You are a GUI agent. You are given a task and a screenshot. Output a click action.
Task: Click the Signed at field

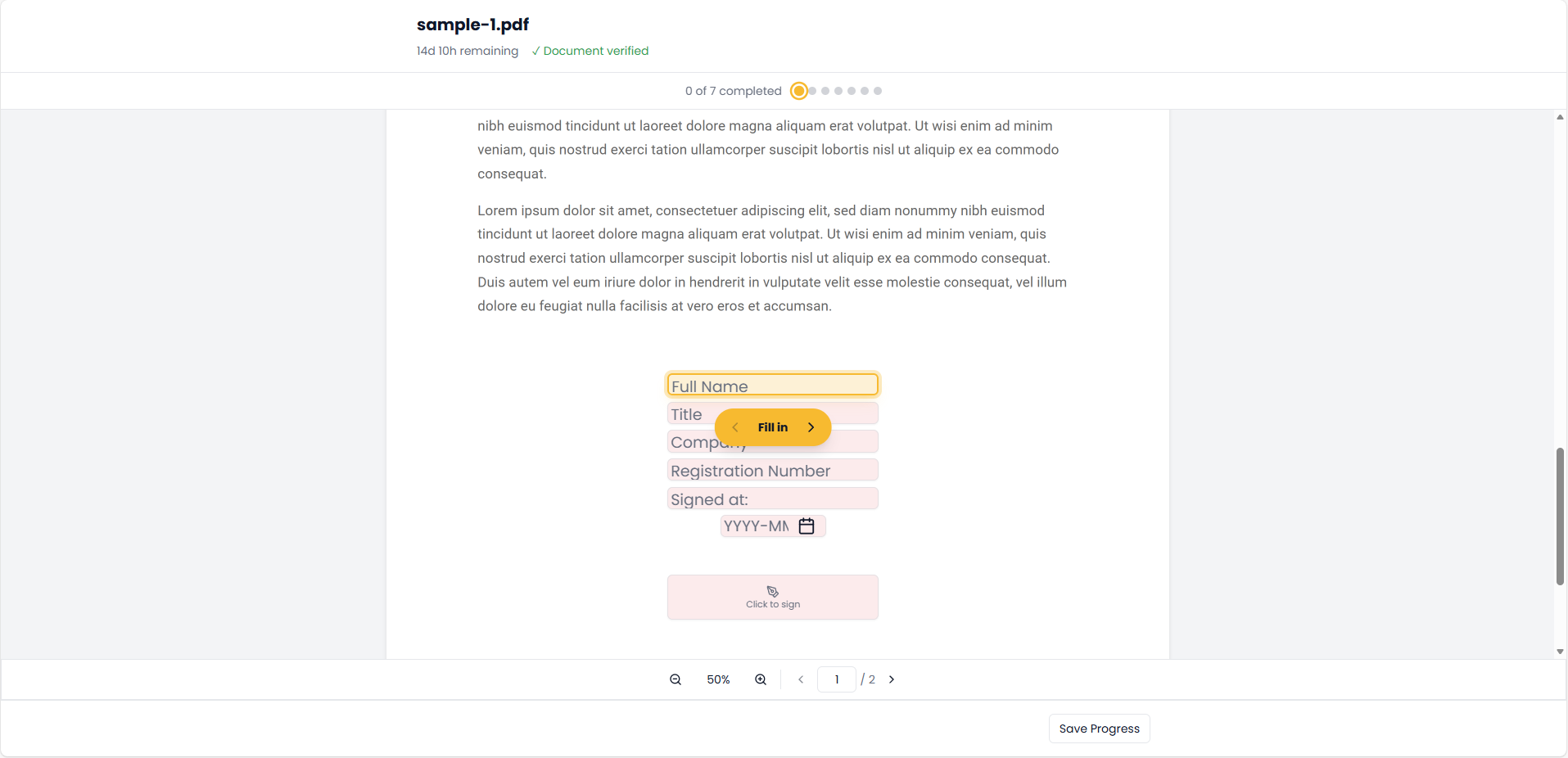pyautogui.click(x=772, y=498)
